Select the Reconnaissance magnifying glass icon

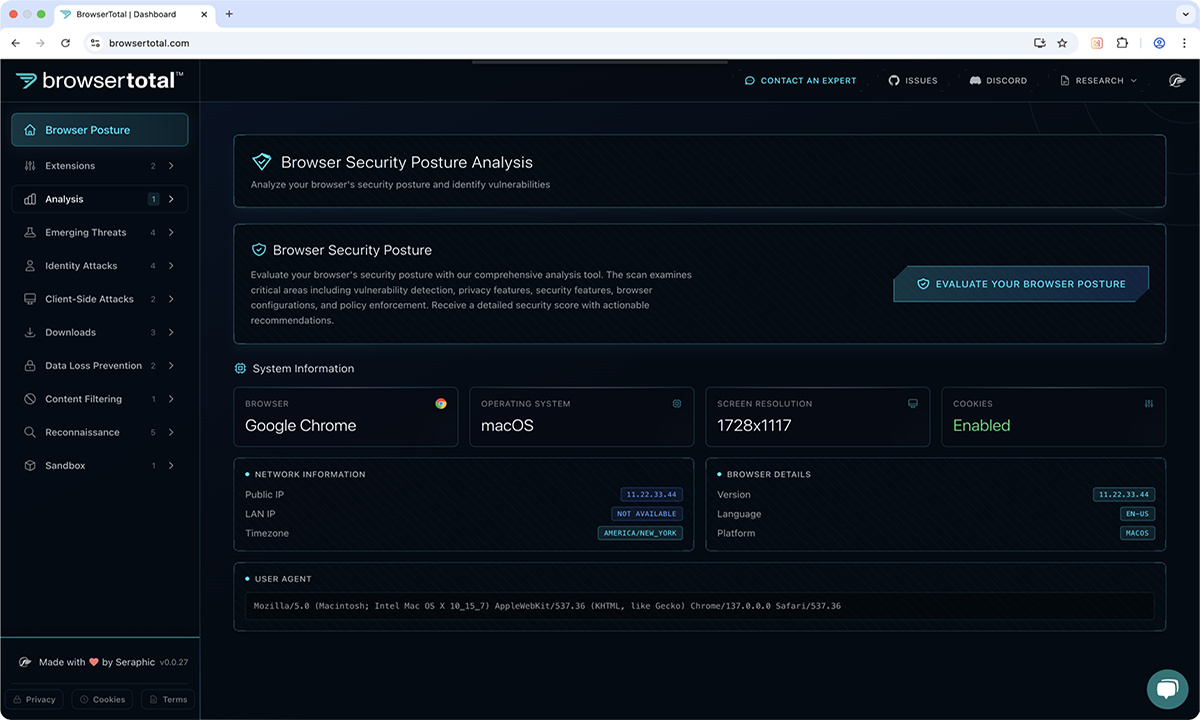pos(31,432)
